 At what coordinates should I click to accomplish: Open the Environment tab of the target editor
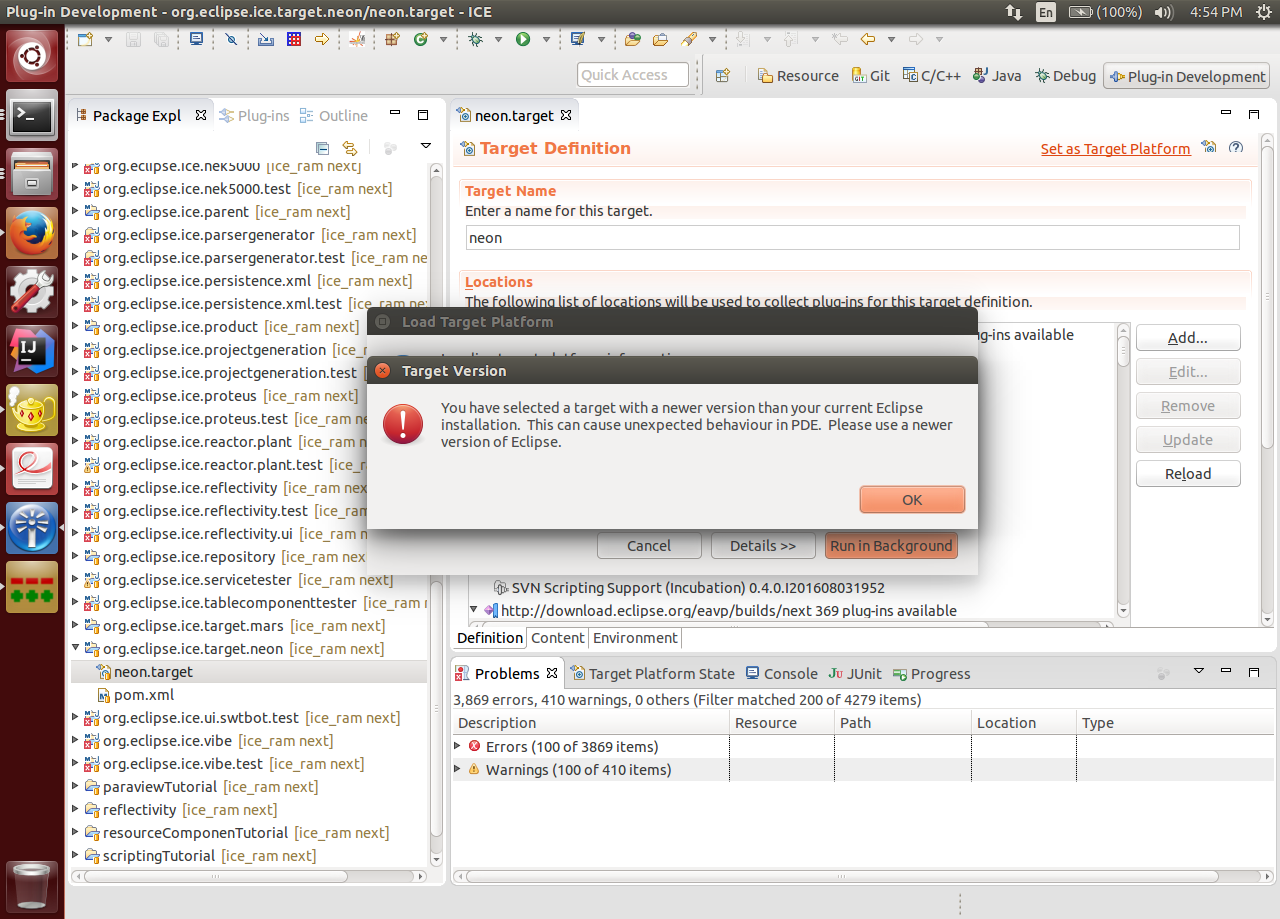tap(635, 638)
